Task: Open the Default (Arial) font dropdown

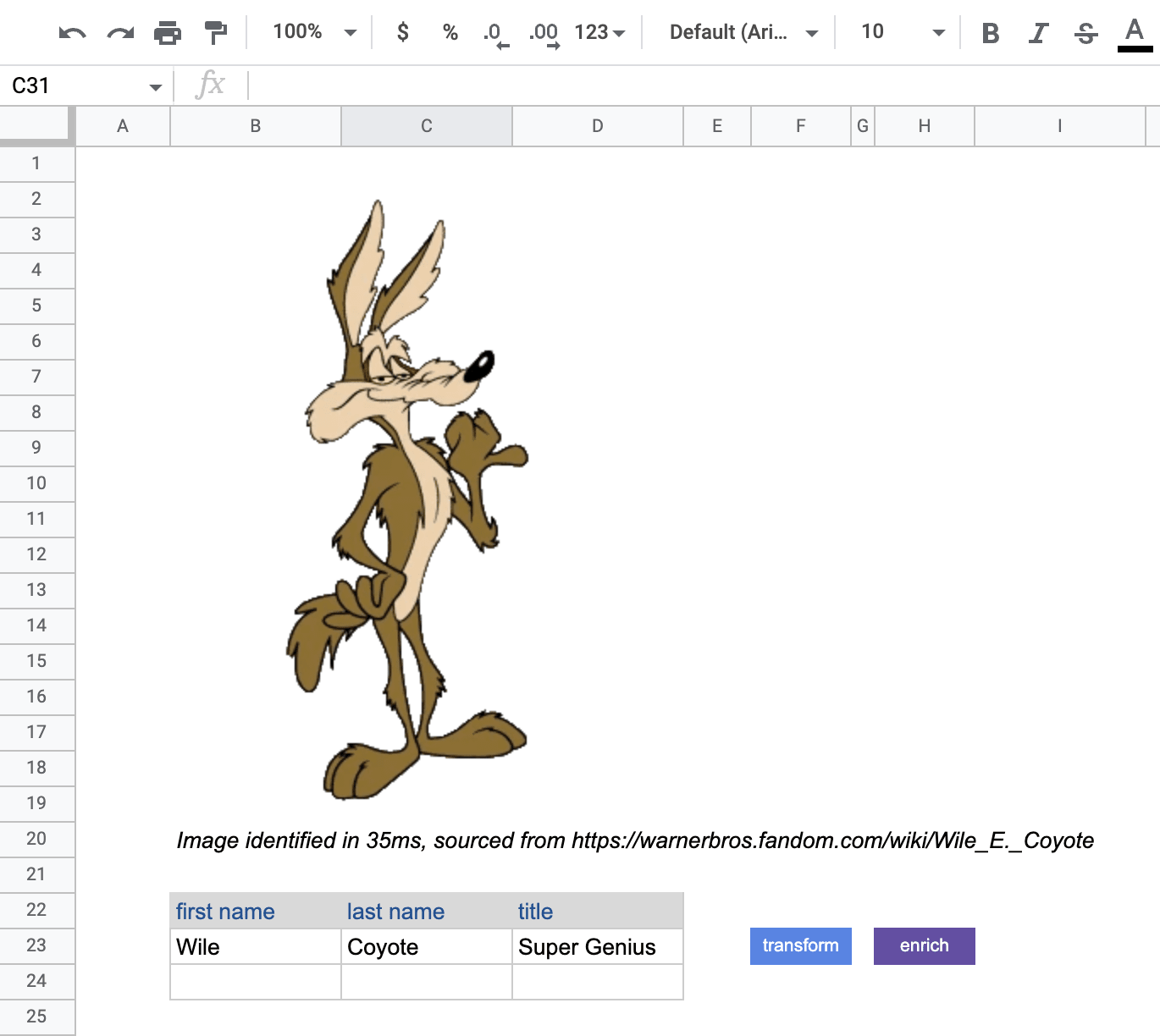Action: [743, 32]
